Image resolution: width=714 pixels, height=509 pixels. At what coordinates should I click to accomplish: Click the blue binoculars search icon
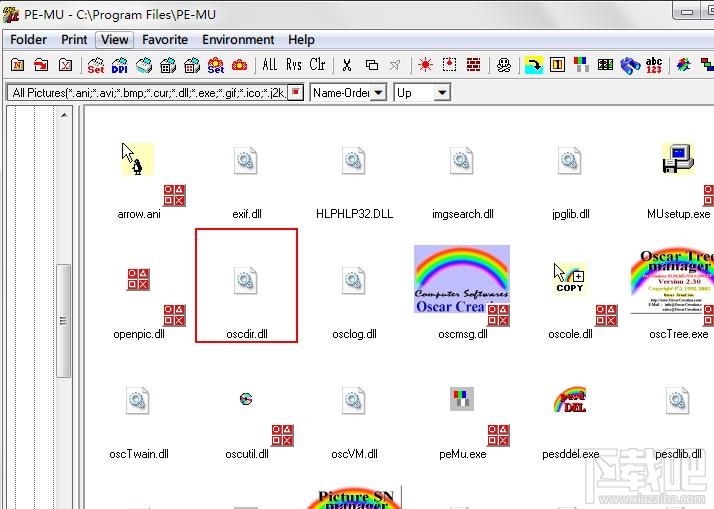click(x=629, y=65)
